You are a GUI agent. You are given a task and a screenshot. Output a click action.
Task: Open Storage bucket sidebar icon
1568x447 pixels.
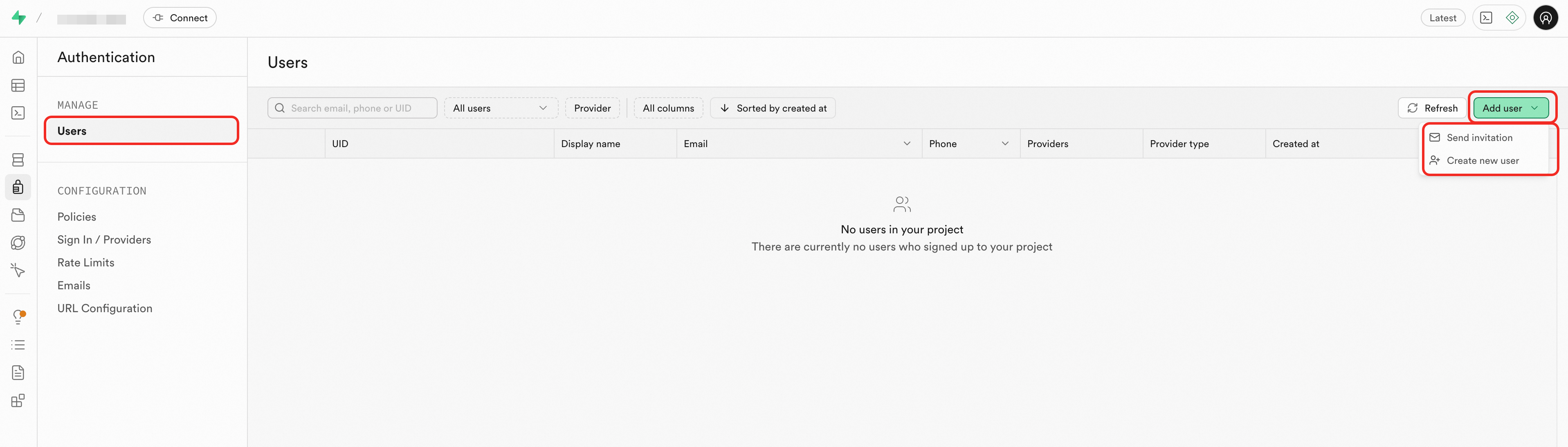[x=18, y=215]
